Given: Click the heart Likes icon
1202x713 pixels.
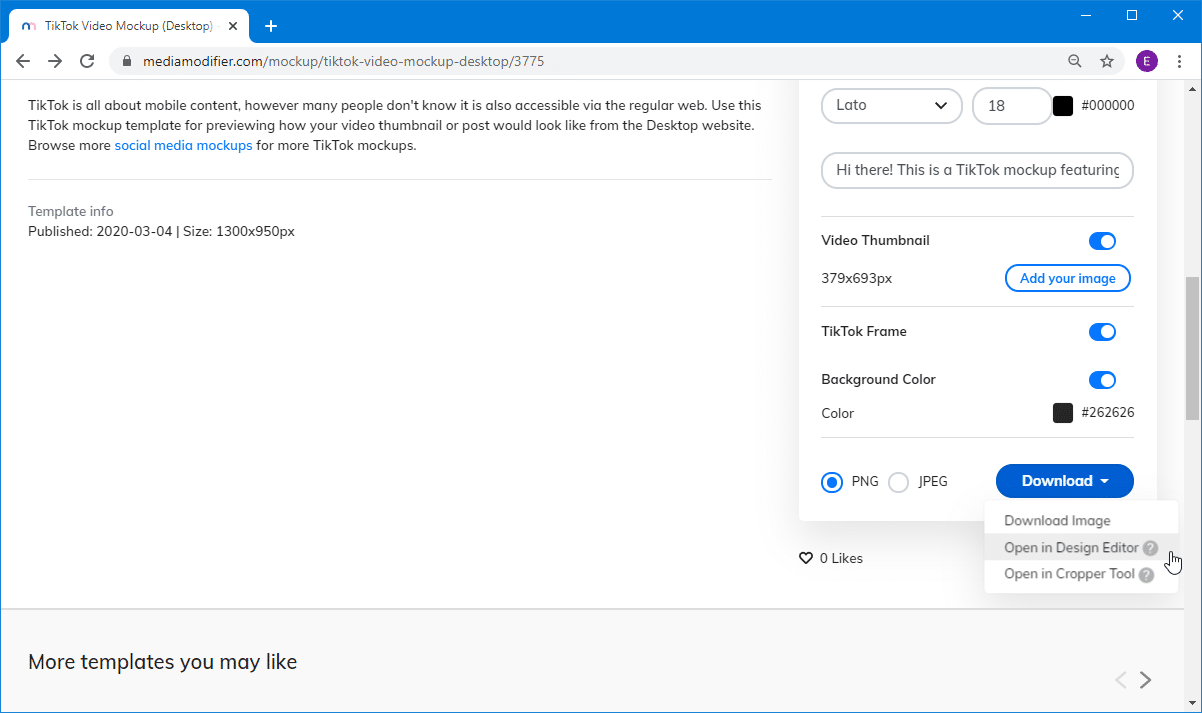Looking at the screenshot, I should tap(806, 559).
